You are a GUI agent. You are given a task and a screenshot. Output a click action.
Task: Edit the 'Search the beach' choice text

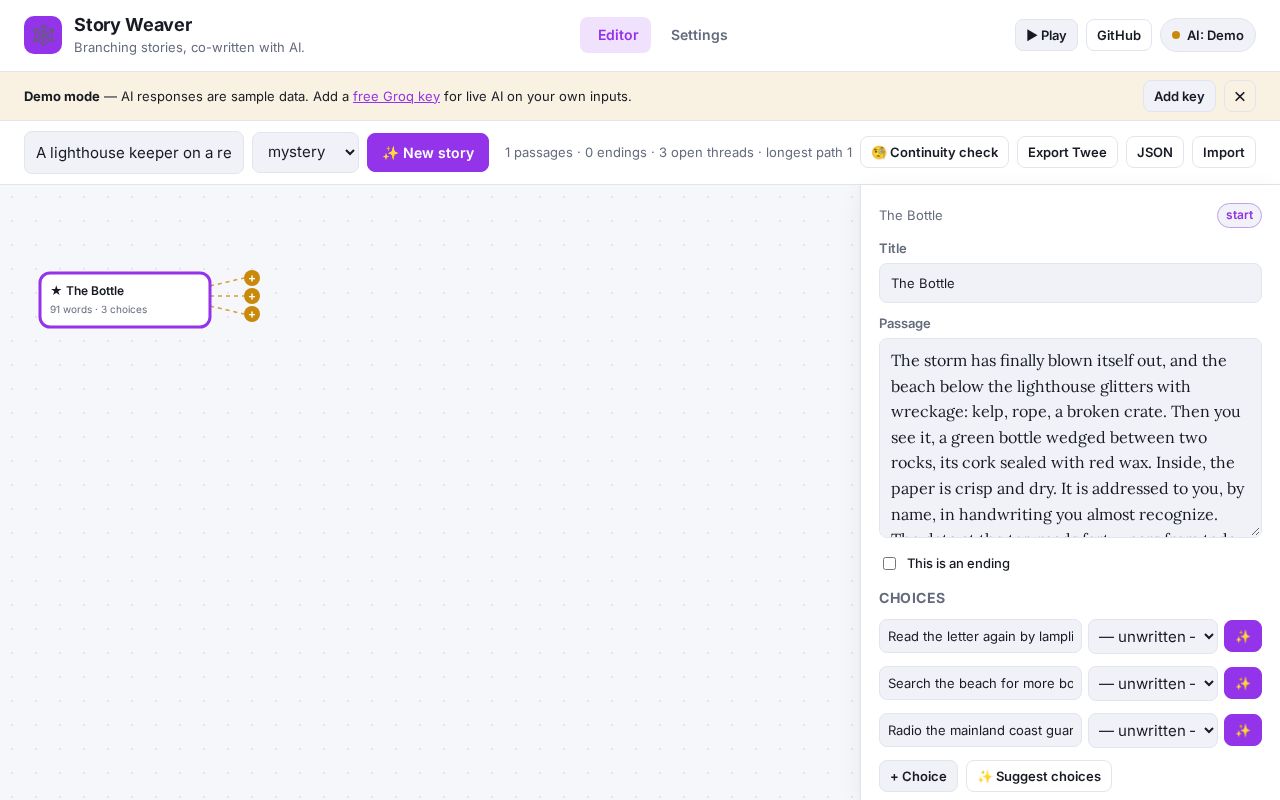980,683
